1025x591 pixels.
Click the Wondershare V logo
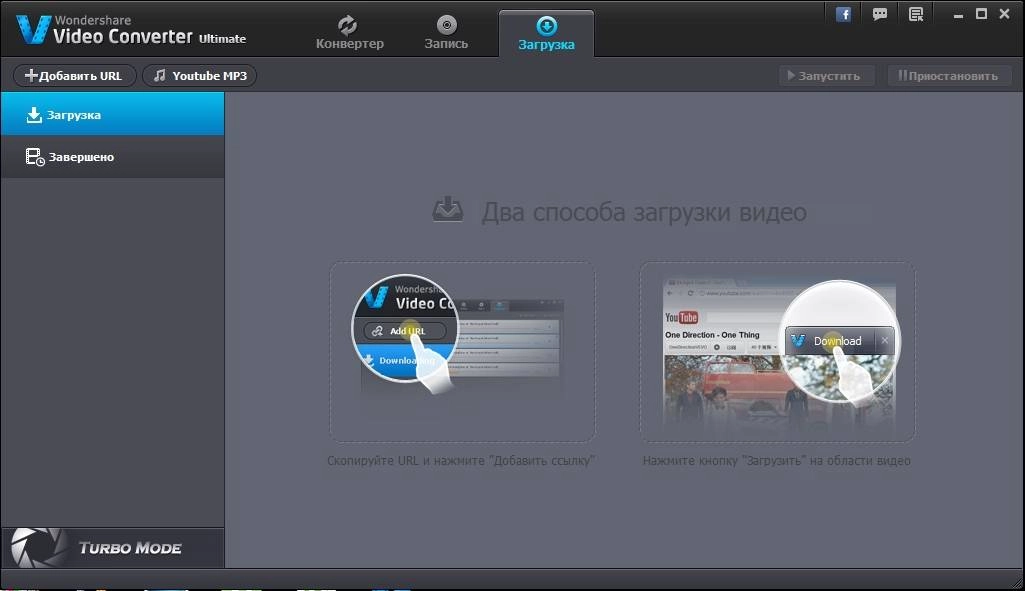pos(33,29)
